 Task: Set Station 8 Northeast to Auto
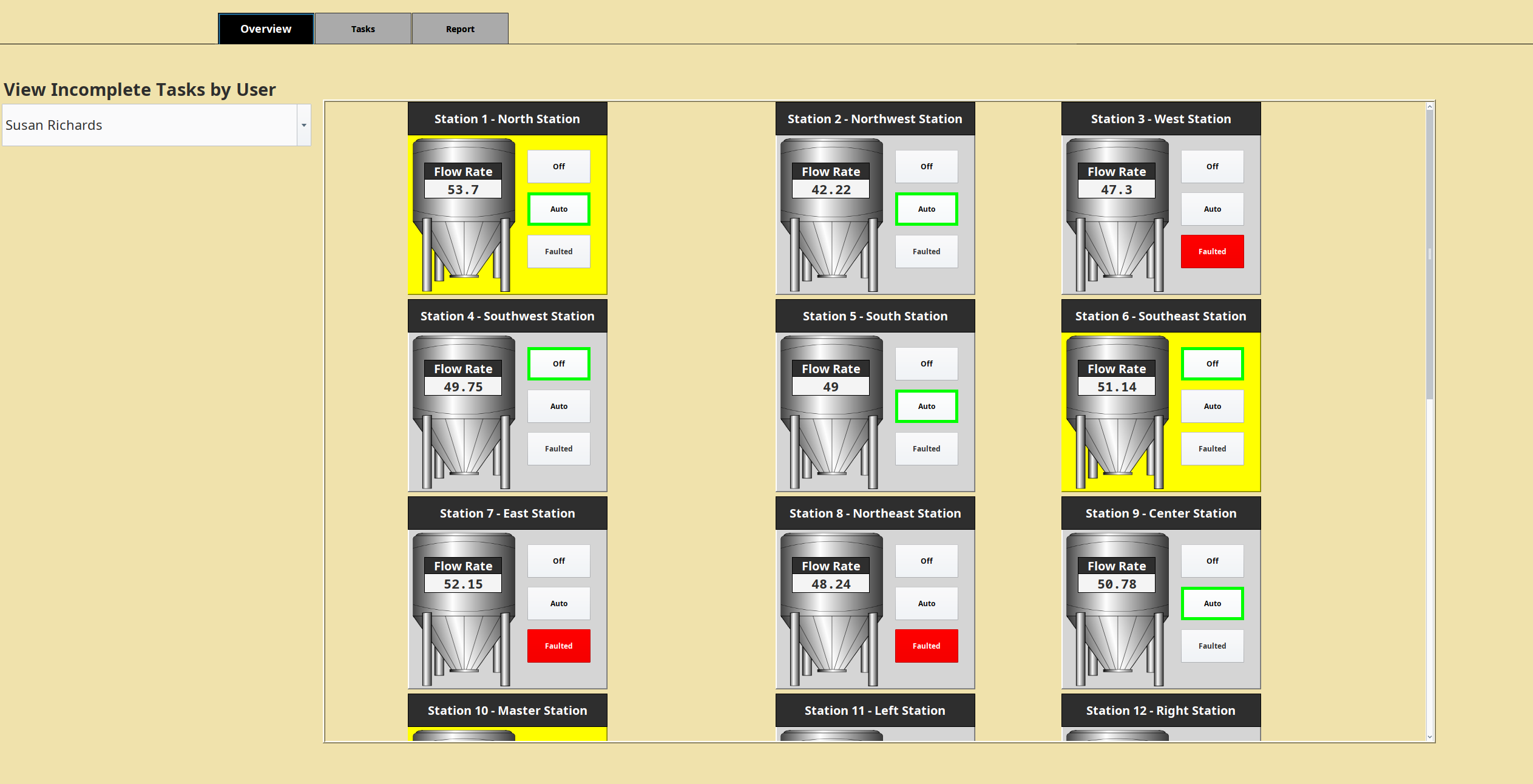927,603
